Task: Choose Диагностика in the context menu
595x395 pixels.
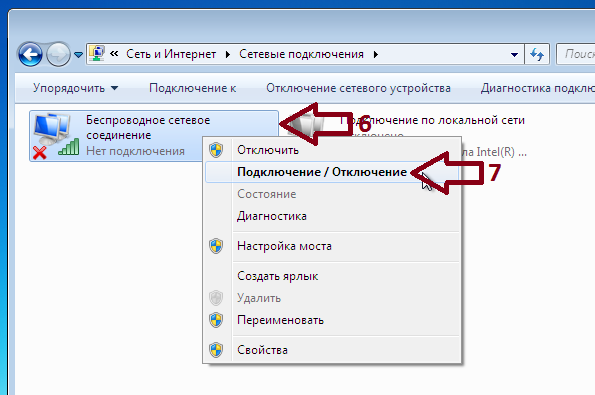Action: (332, 216)
